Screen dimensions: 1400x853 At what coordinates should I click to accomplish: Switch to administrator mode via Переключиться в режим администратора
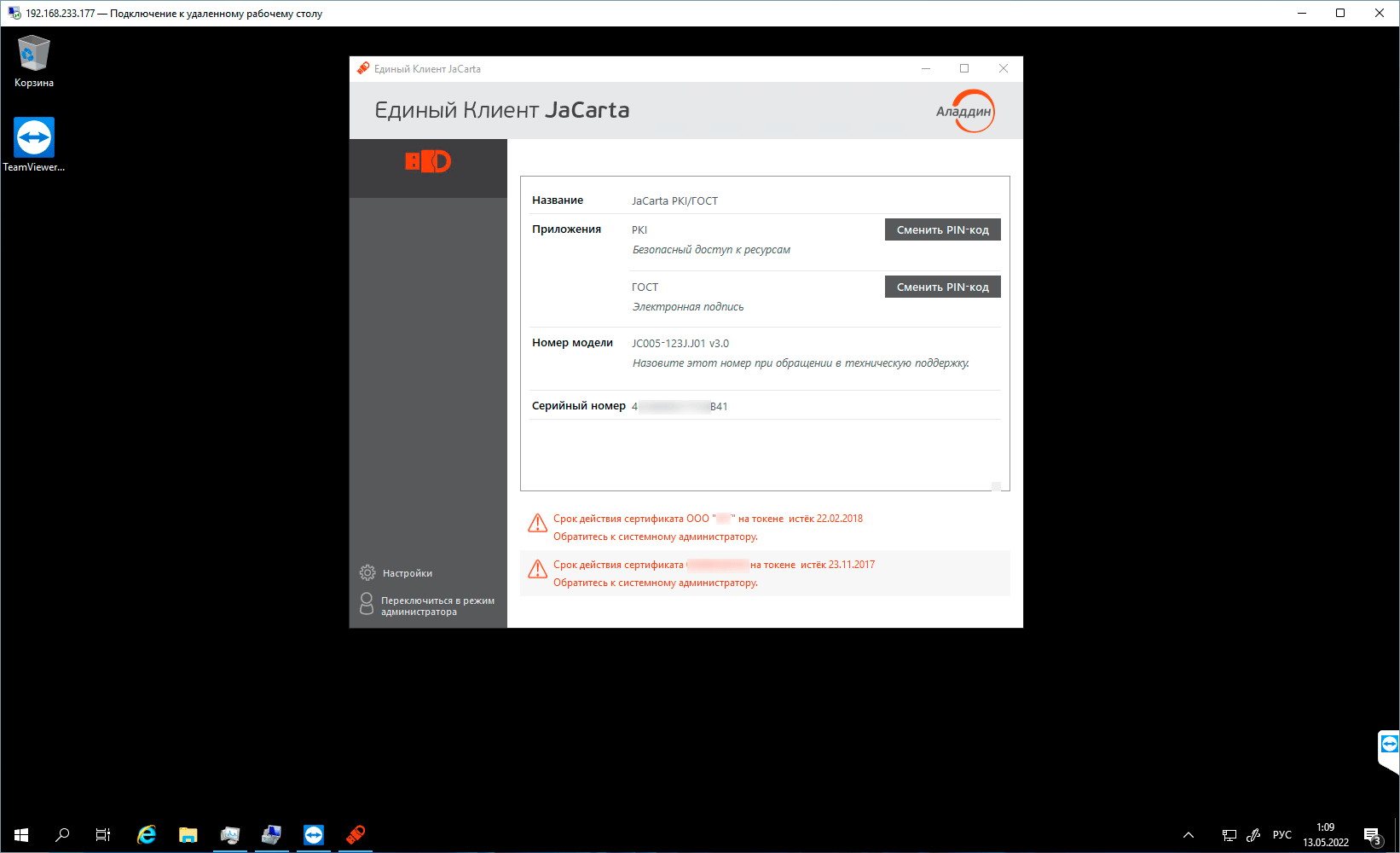click(427, 606)
